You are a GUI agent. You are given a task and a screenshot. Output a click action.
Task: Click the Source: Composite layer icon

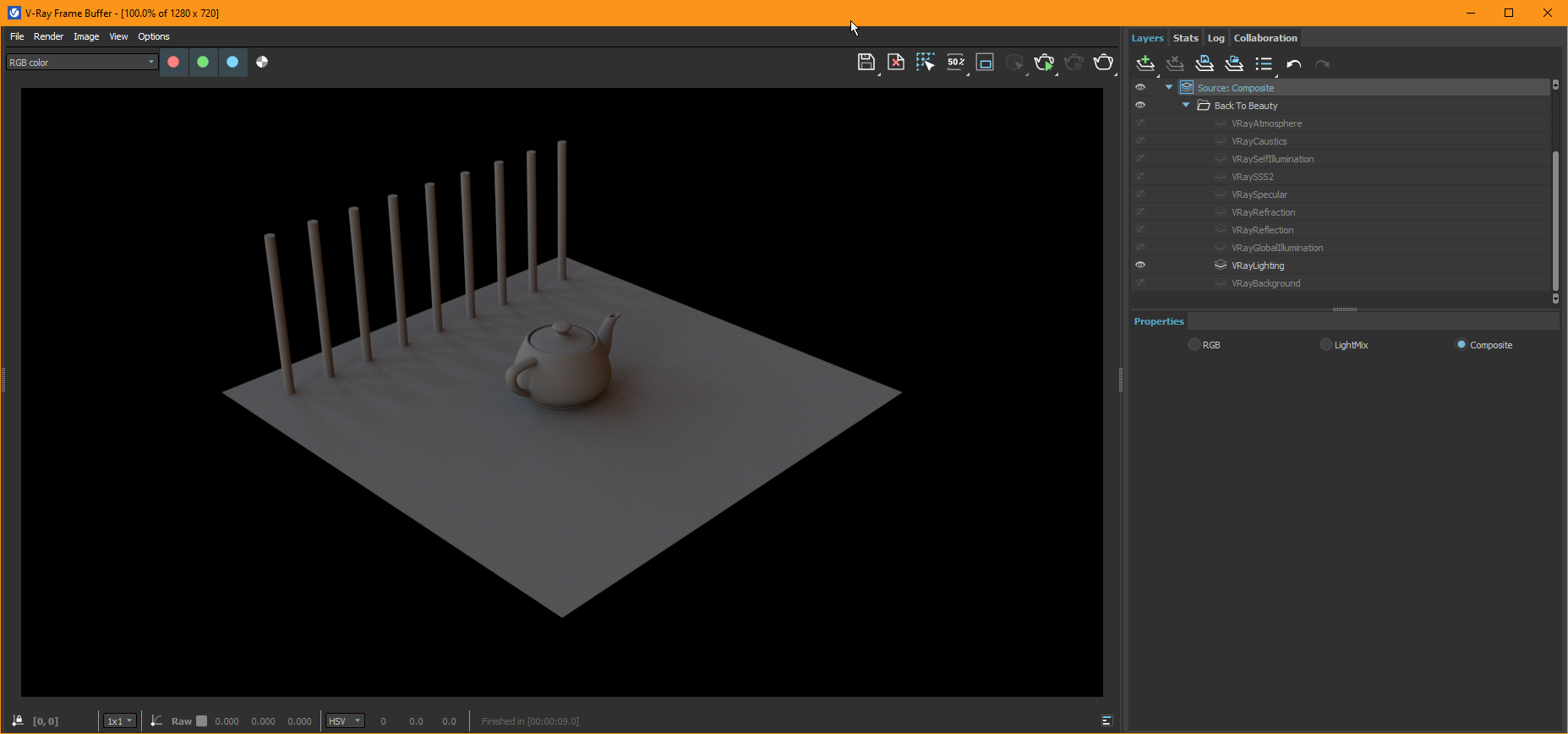click(x=1187, y=87)
